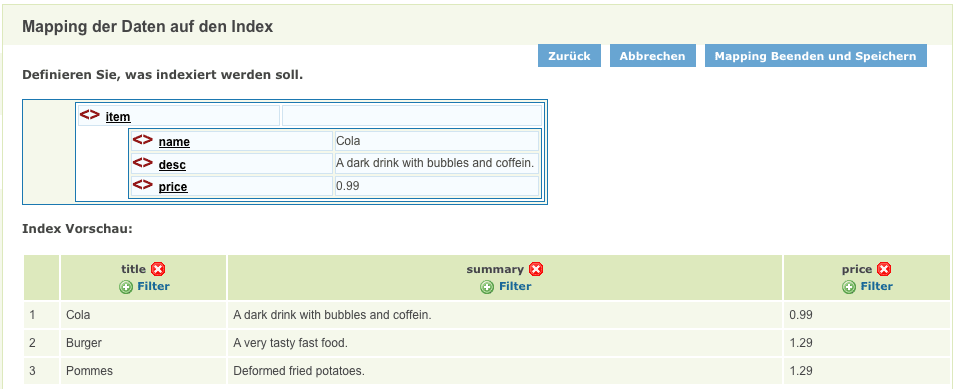This screenshot has height=389, width=957.
Task: Select the price element link in tree
Action: [173, 187]
